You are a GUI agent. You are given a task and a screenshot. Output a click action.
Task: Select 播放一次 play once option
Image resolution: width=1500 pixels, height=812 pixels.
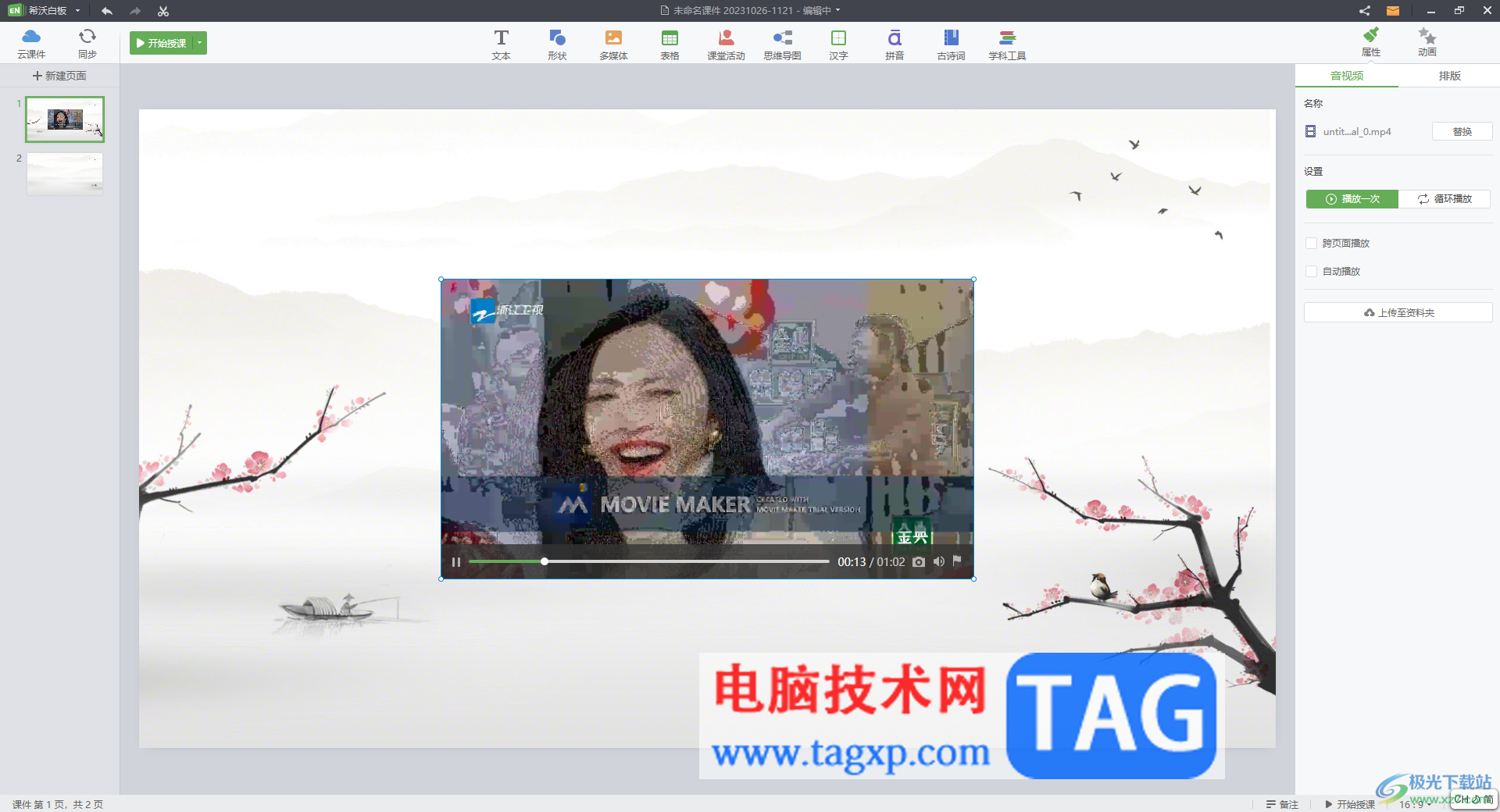[1352, 199]
